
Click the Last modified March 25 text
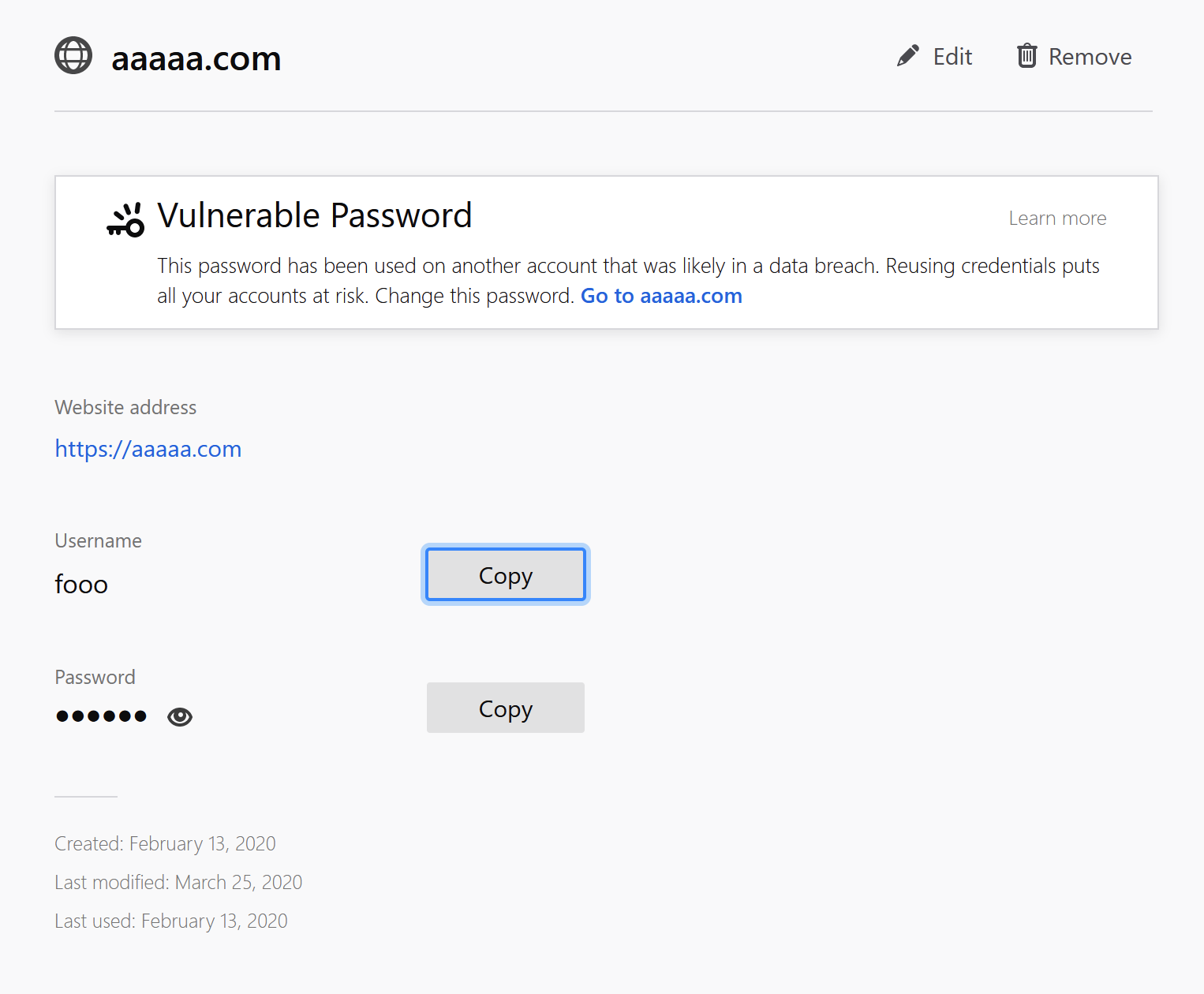[178, 883]
